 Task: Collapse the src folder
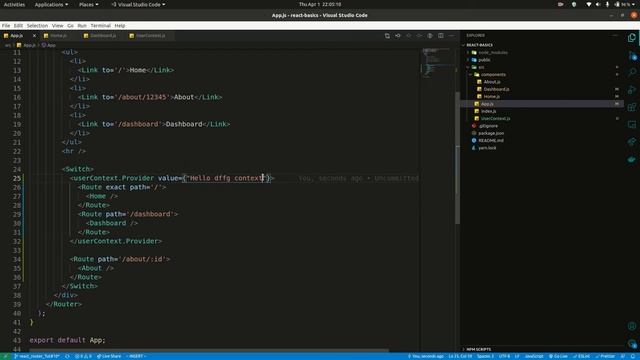pos(481,67)
